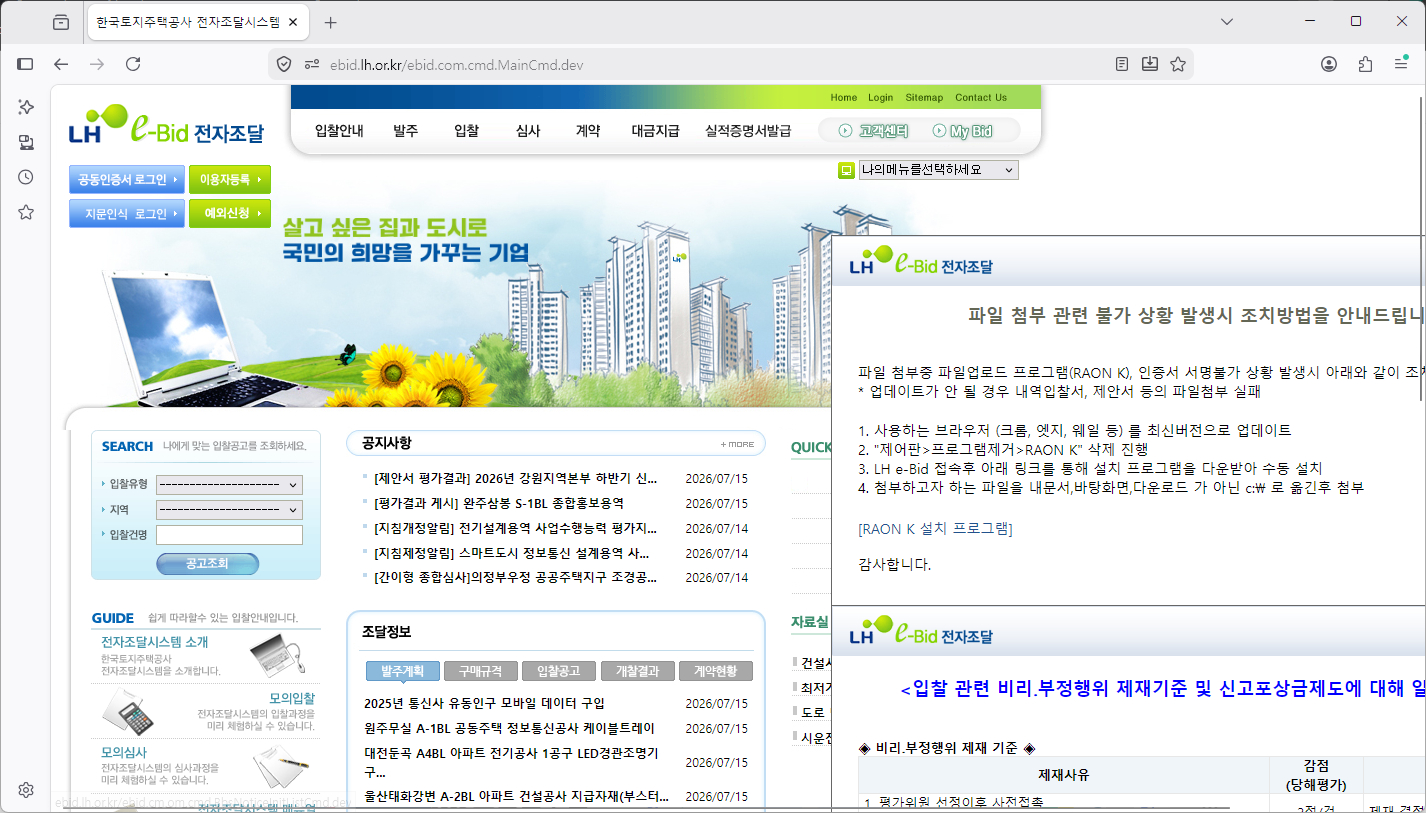The height and width of the screenshot is (813, 1426).
Task: Open the 입찰 menu
Action: tap(466, 131)
